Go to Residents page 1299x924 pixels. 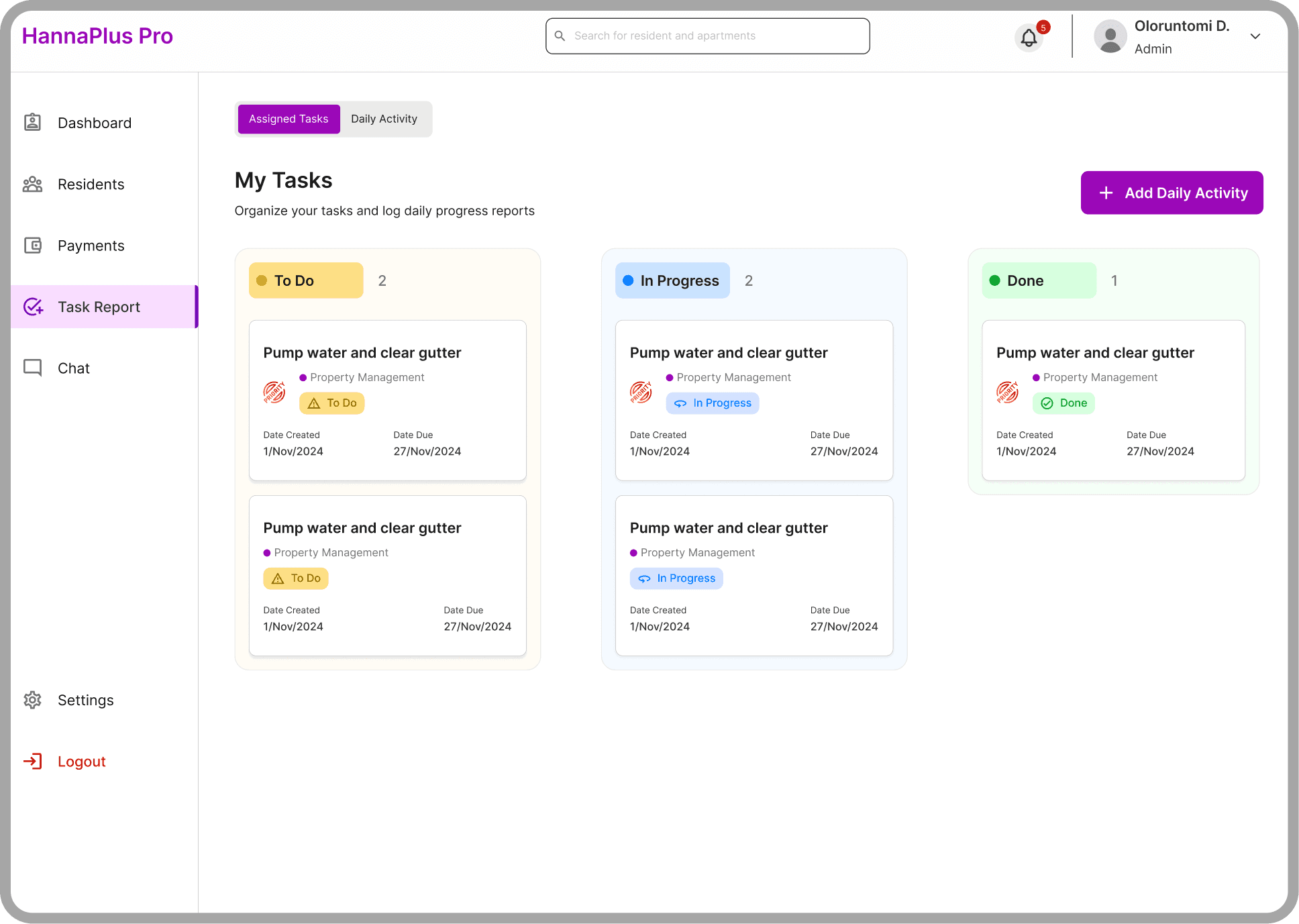[91, 185]
